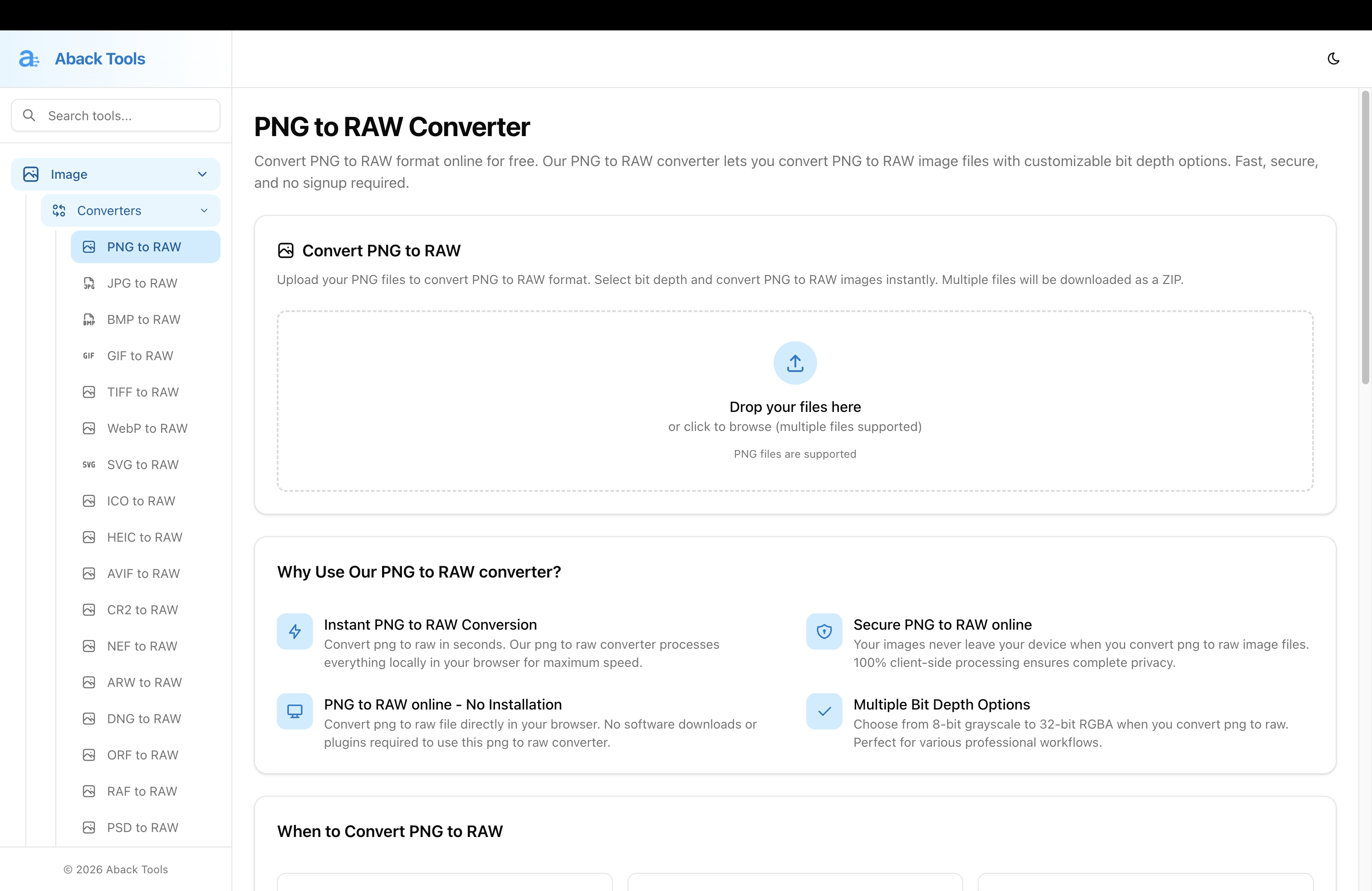Toggle dark mode with the moon icon
The image size is (1372, 891).
coord(1333,58)
